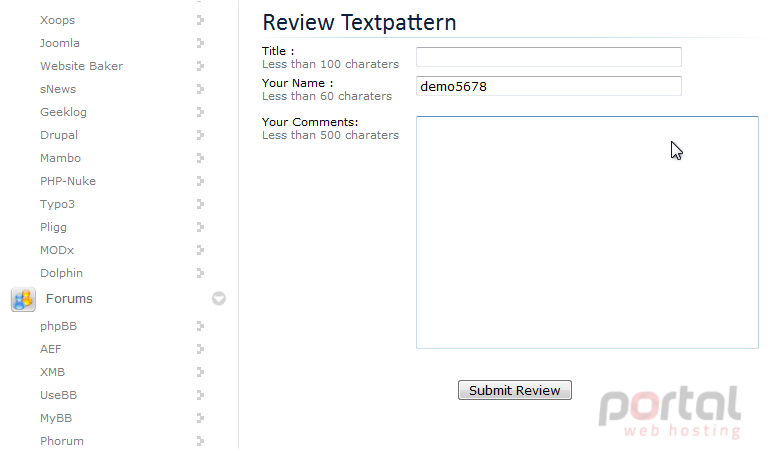Open PHP-Nuke from the list
This screenshot has width=776, height=450.
(x=68, y=181)
